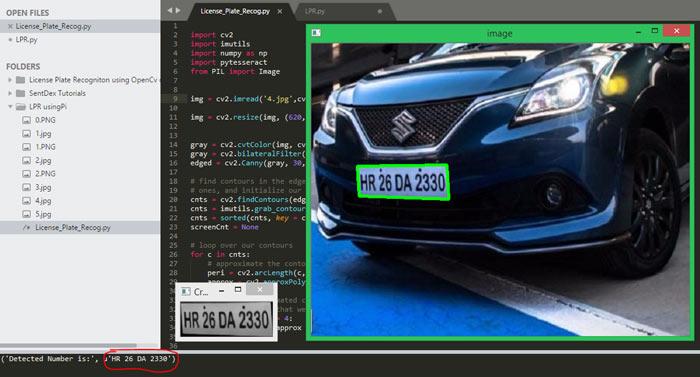
Task: Open 4.jpg file
Action: click(x=43, y=201)
